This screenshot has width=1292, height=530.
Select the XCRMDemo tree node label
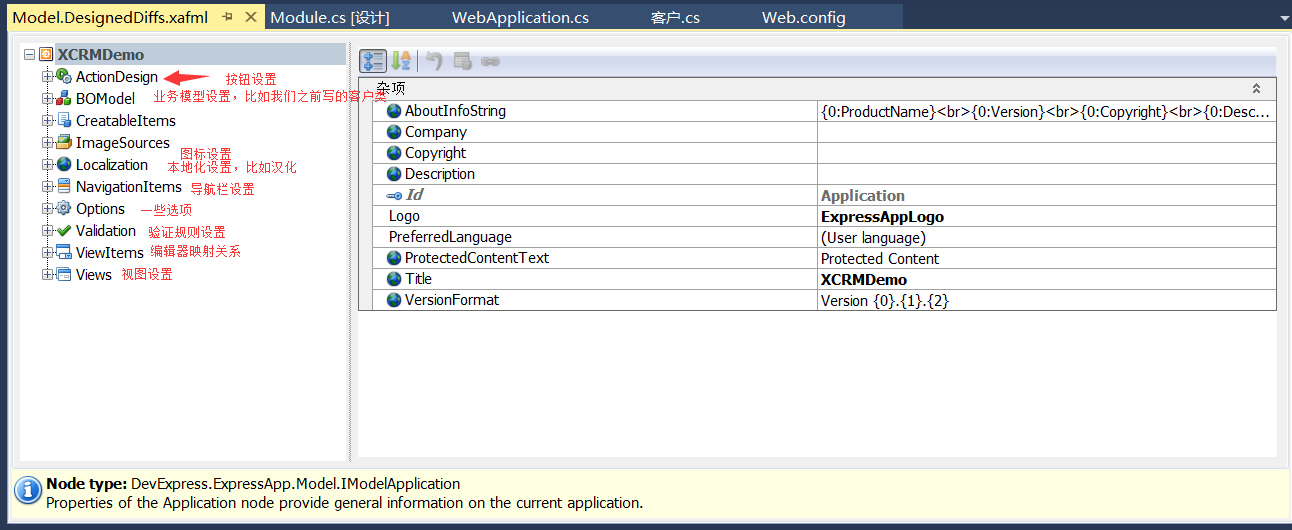point(100,55)
